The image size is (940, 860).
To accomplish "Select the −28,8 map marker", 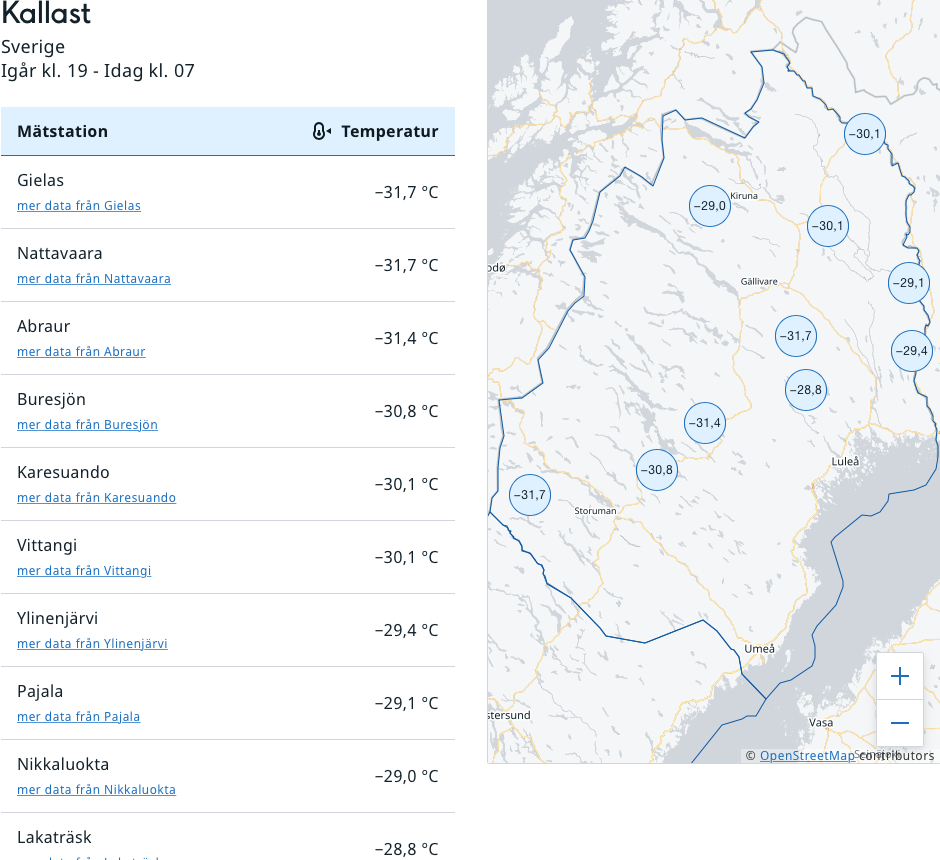I will tap(805, 390).
